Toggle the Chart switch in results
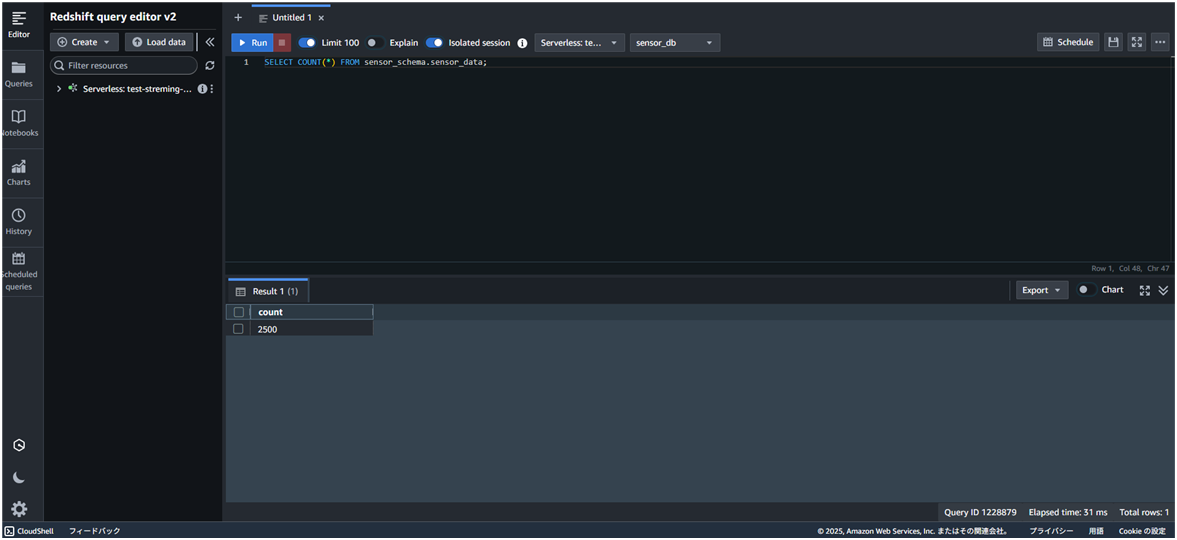Screen dimensions: 1177x540 [x=1086, y=289]
